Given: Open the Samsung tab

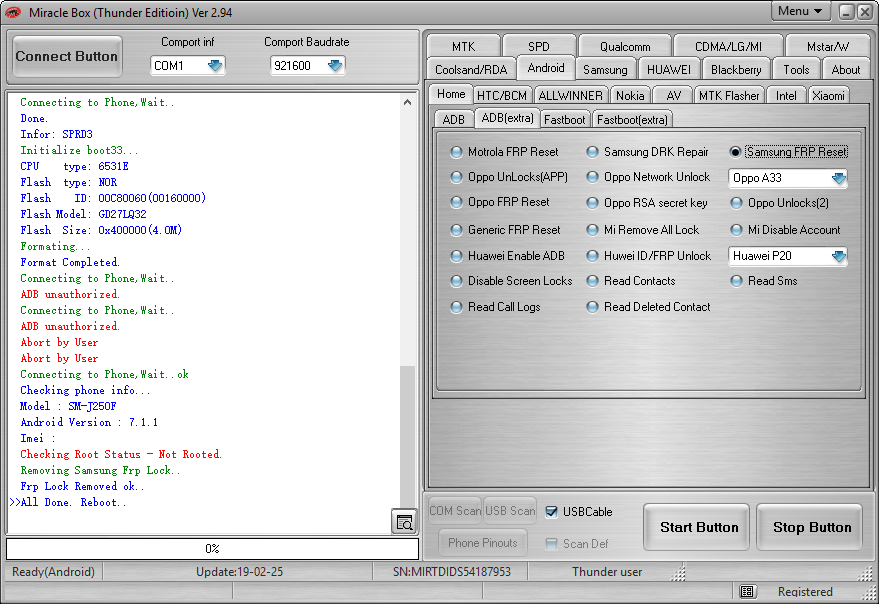Looking at the screenshot, I should [x=605, y=70].
